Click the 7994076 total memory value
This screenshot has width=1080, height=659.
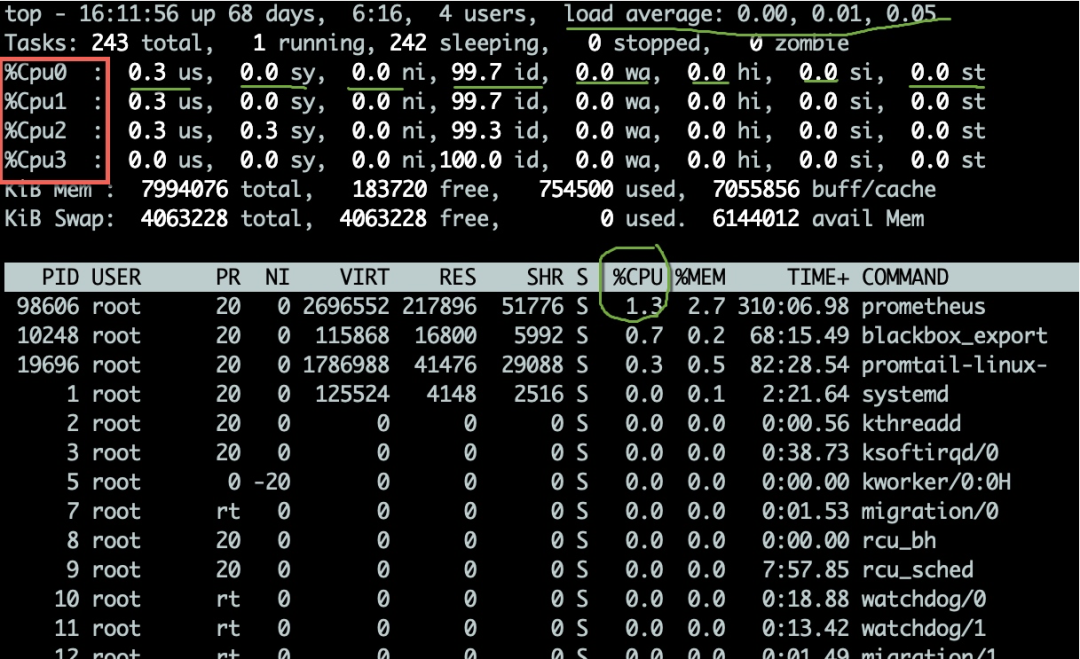pos(185,189)
